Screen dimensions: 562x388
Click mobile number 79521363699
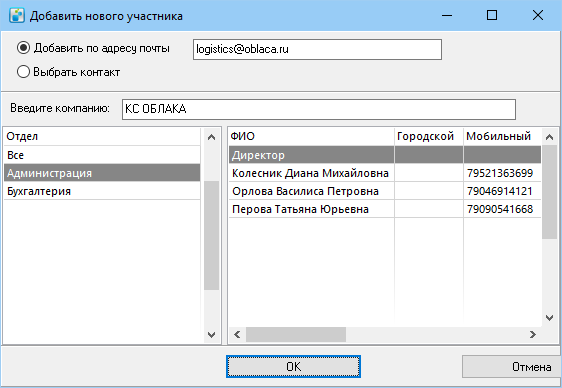pos(500,173)
